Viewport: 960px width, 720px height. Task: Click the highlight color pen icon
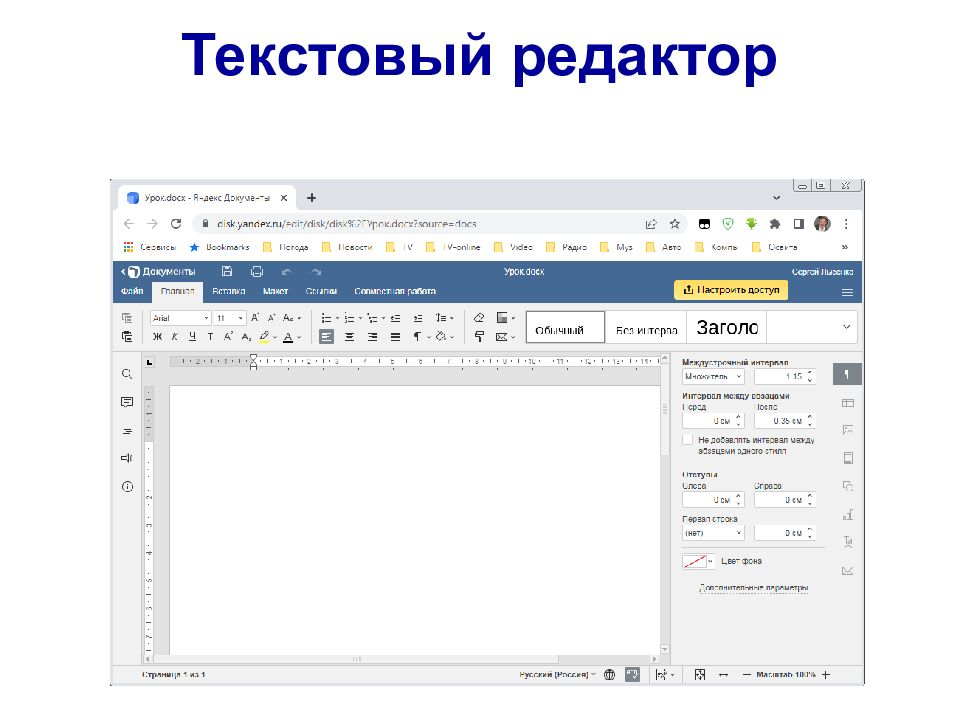click(264, 336)
